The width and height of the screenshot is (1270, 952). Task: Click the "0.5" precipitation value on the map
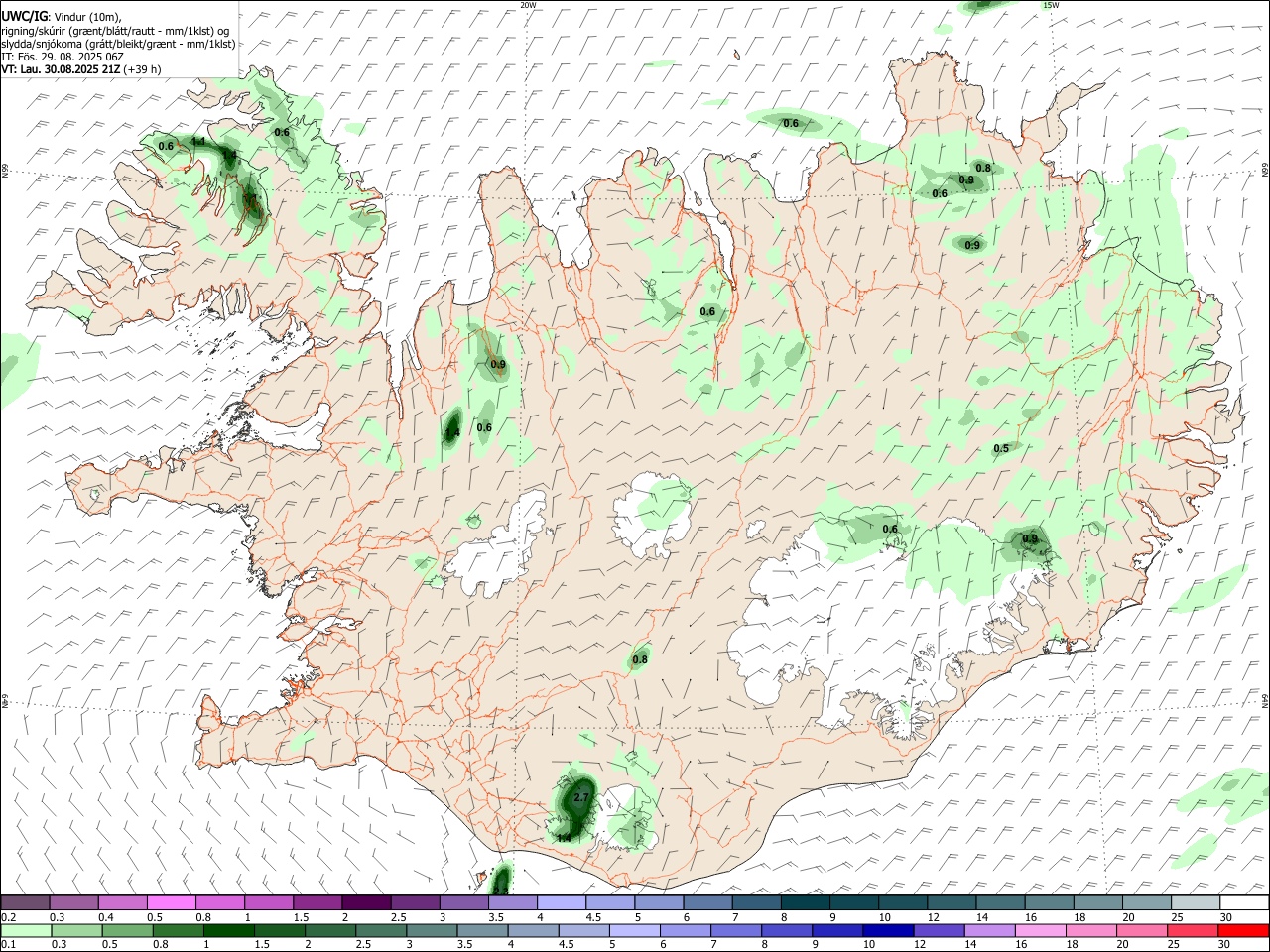tap(1001, 448)
